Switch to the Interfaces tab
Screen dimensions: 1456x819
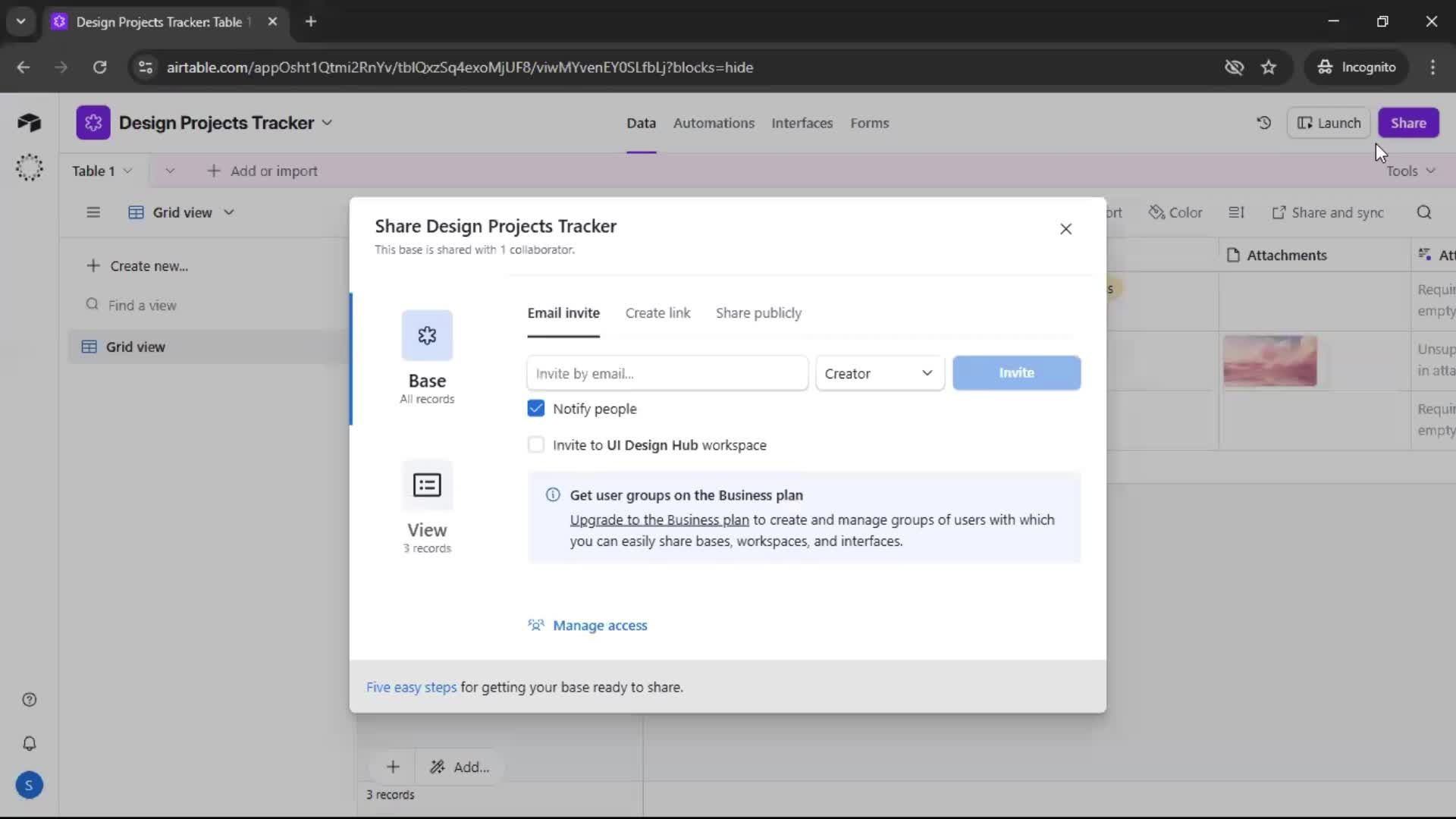802,123
